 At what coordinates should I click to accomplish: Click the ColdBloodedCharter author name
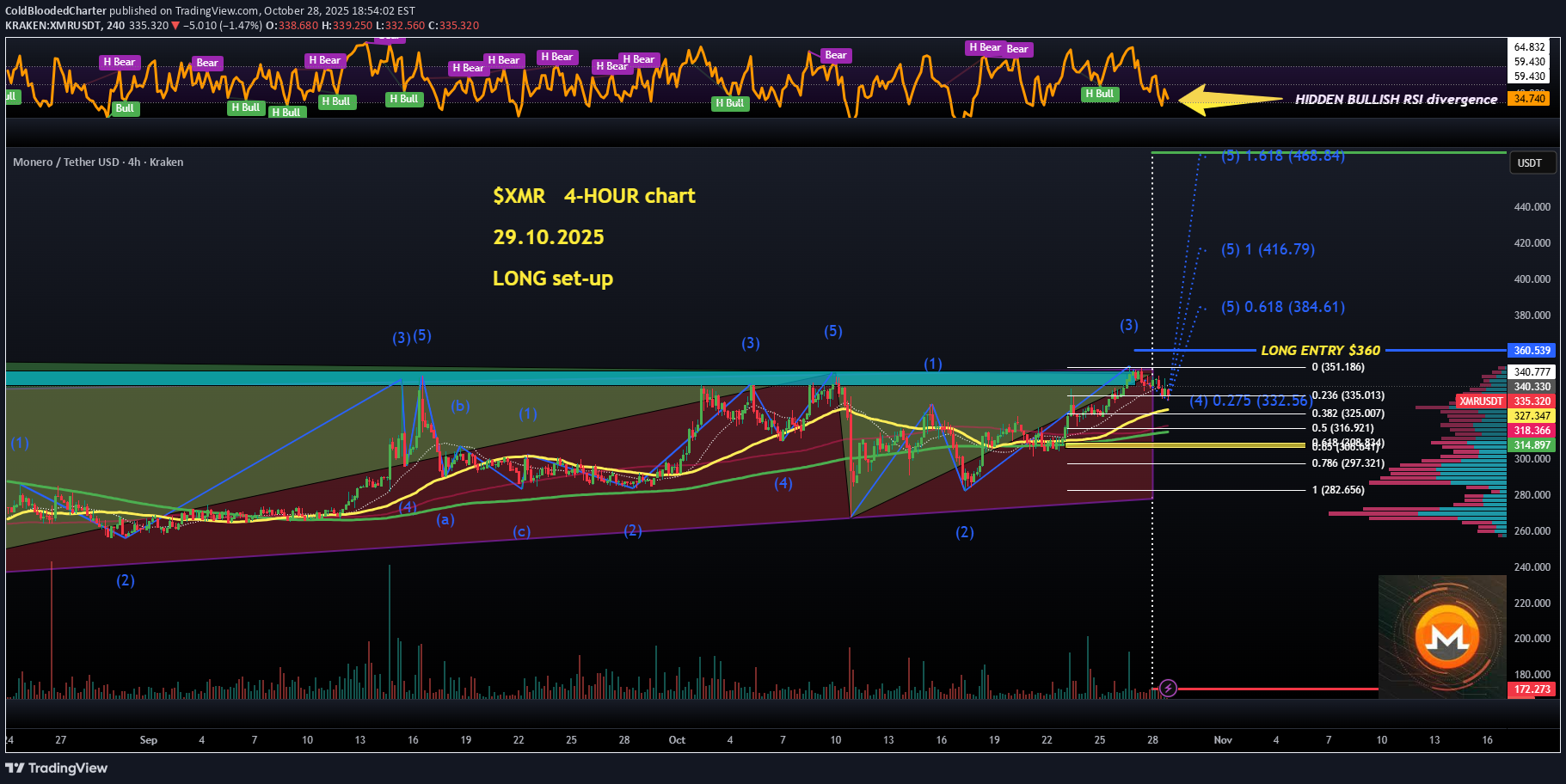coord(53,10)
